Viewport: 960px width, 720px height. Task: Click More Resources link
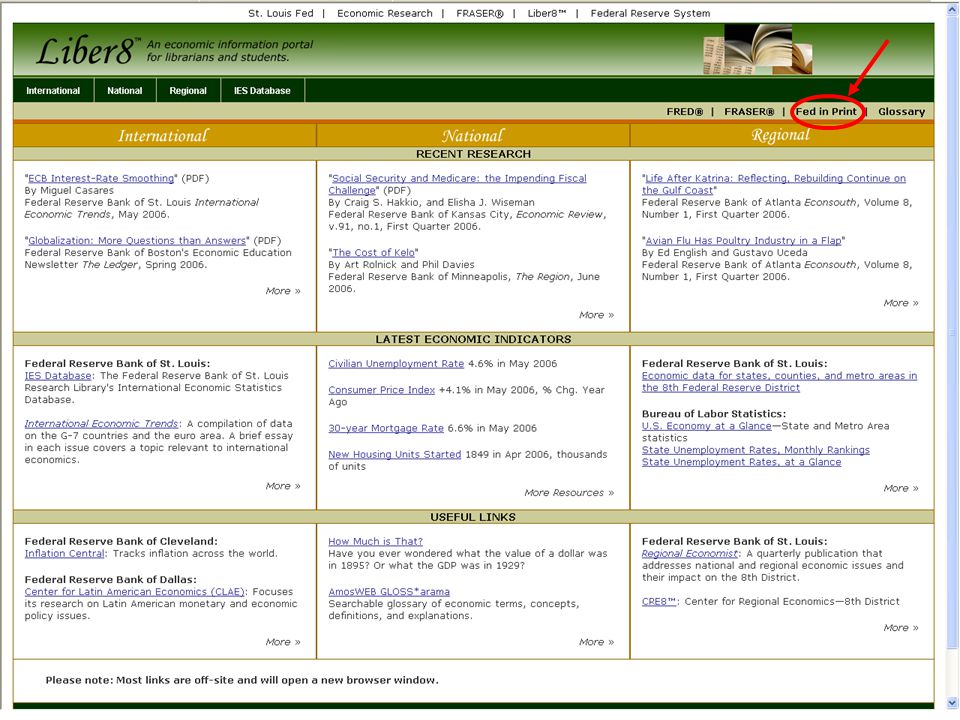(x=569, y=493)
